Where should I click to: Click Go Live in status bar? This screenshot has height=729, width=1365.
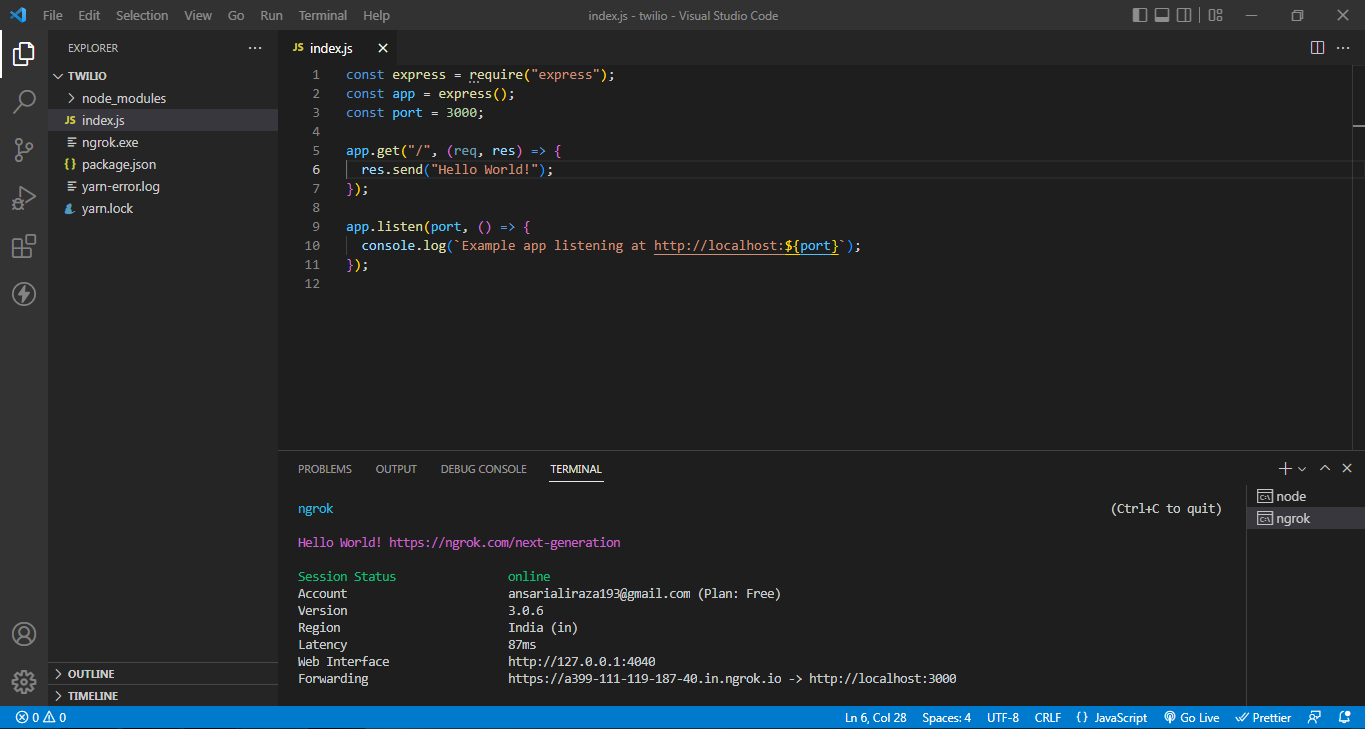1192,718
